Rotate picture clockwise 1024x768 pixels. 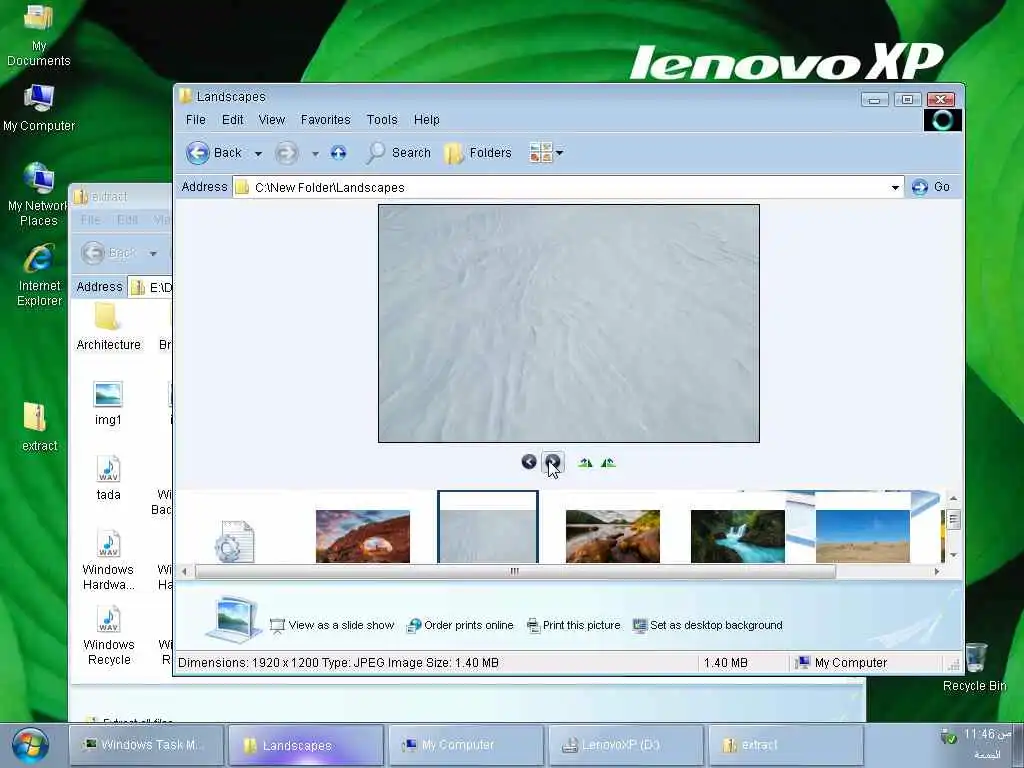click(585, 462)
